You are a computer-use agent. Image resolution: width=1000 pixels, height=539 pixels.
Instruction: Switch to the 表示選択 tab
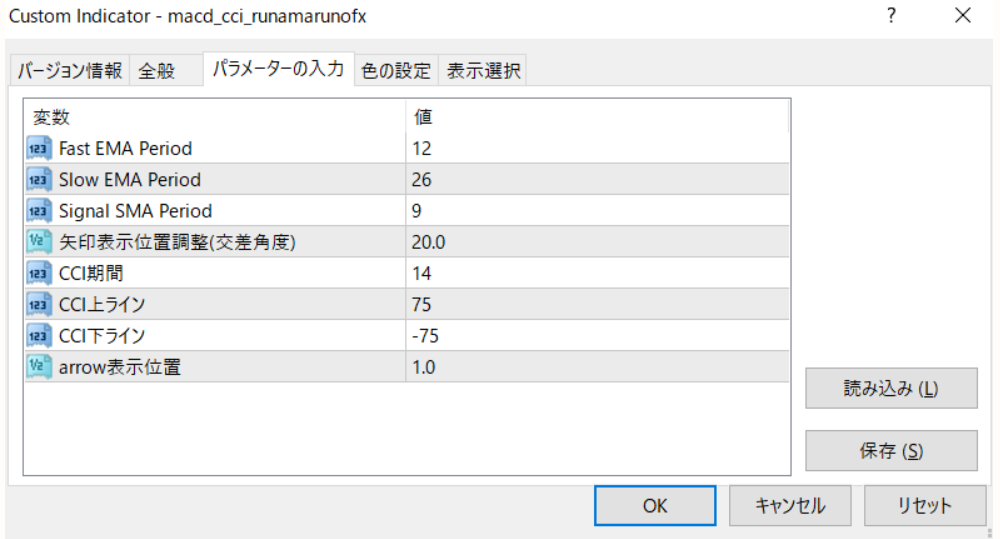coord(483,71)
